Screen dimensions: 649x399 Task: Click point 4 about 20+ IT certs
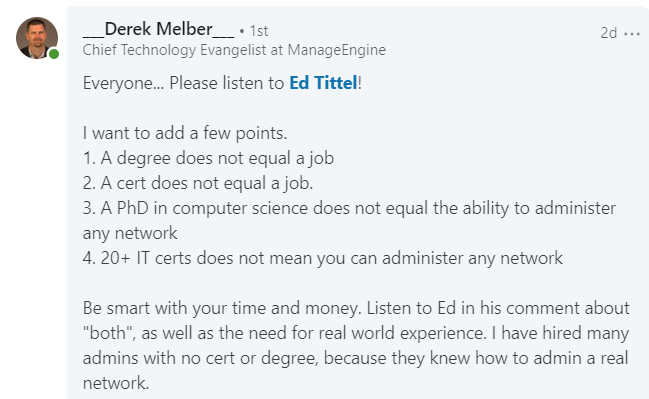[322, 258]
